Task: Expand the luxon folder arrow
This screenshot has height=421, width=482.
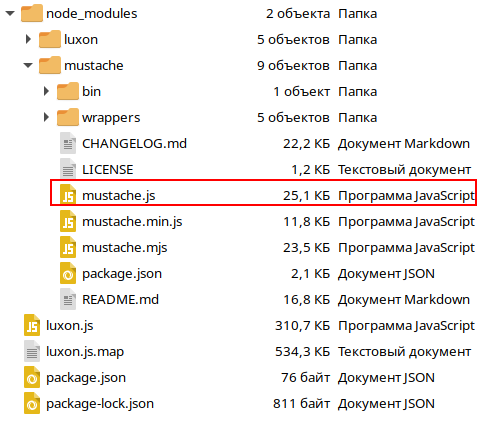Action: click(x=29, y=39)
